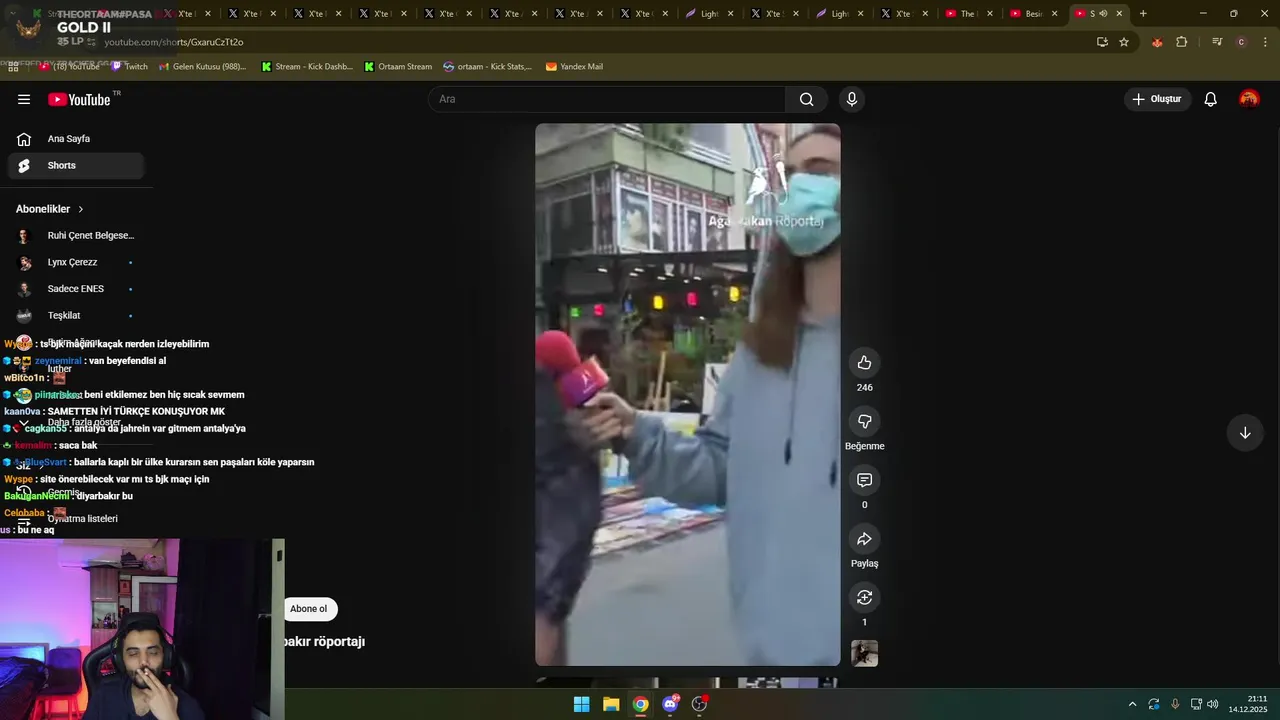
Task: Open the notifications bell
Action: pos(1210,99)
